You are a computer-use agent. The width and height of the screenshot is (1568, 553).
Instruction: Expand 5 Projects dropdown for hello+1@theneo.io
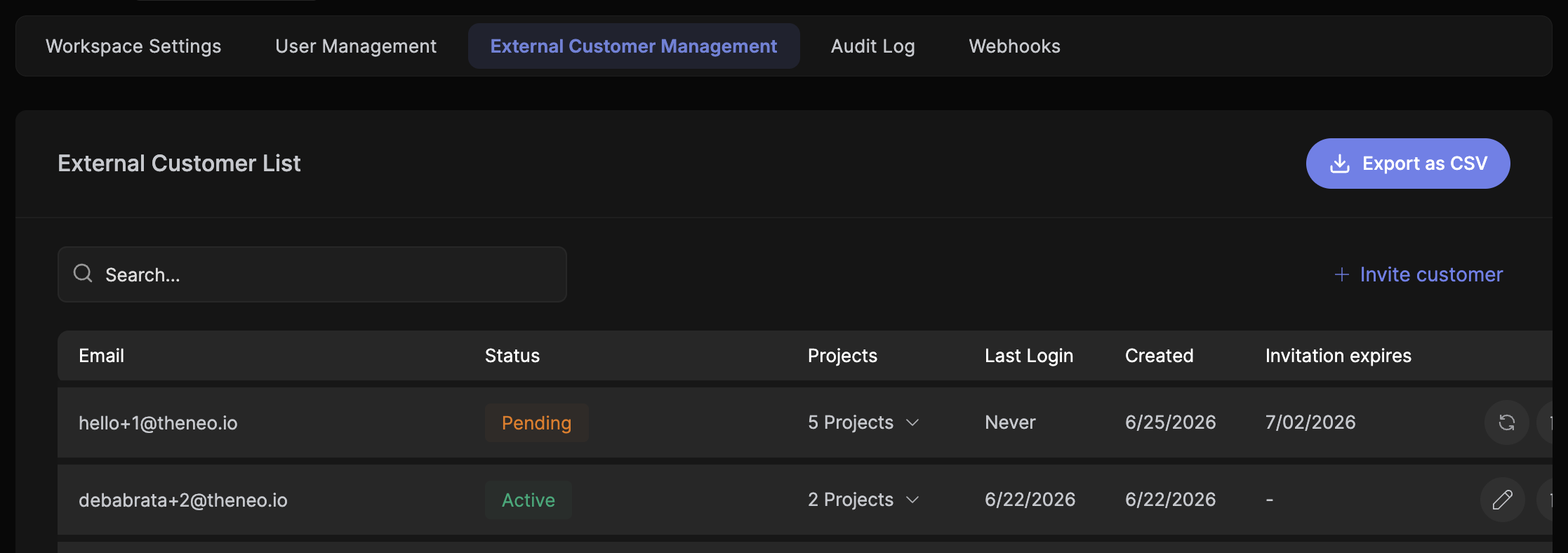(863, 422)
